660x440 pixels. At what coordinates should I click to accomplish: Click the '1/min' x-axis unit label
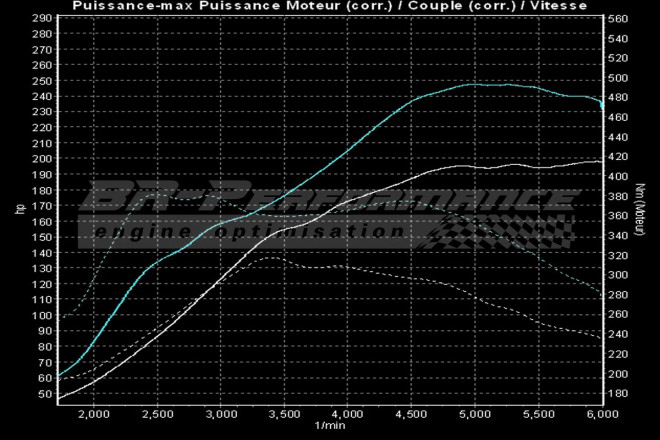[x=328, y=426]
